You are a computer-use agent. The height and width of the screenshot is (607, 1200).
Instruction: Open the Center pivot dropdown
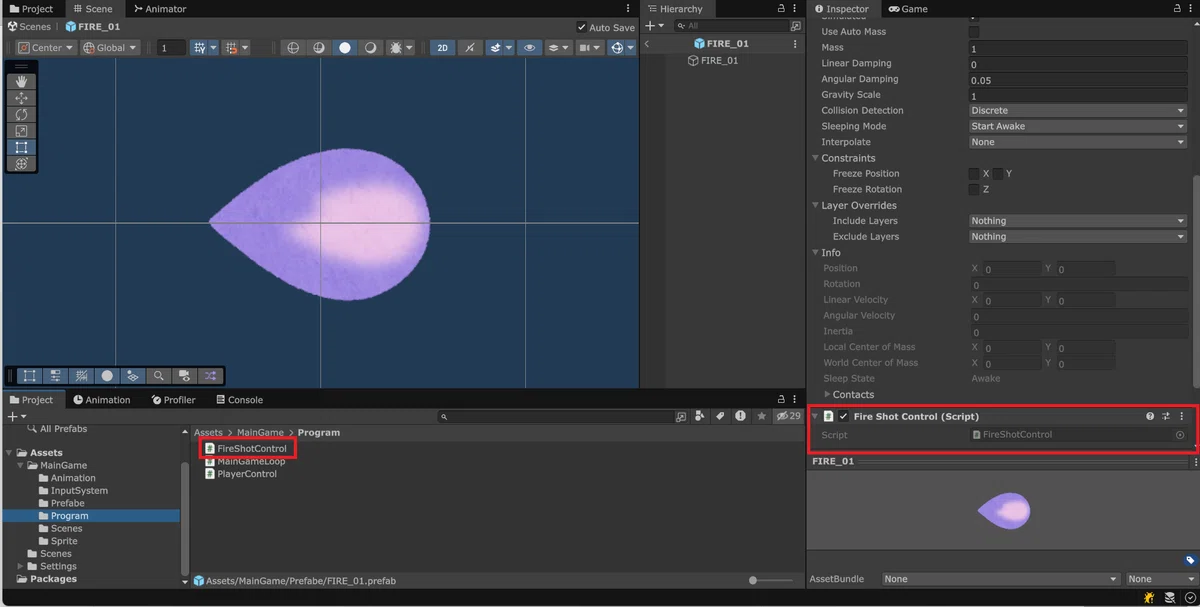pos(45,48)
